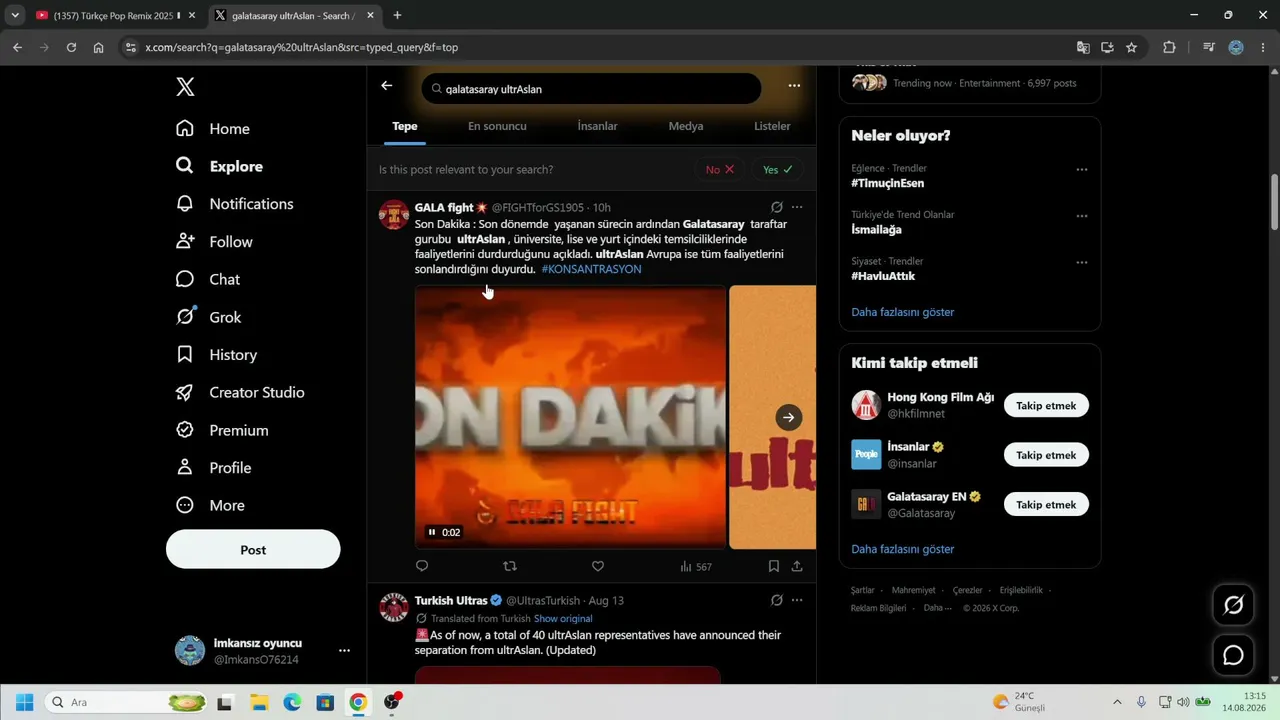Open the floating messages button
The height and width of the screenshot is (720, 1280).
tap(1234, 655)
